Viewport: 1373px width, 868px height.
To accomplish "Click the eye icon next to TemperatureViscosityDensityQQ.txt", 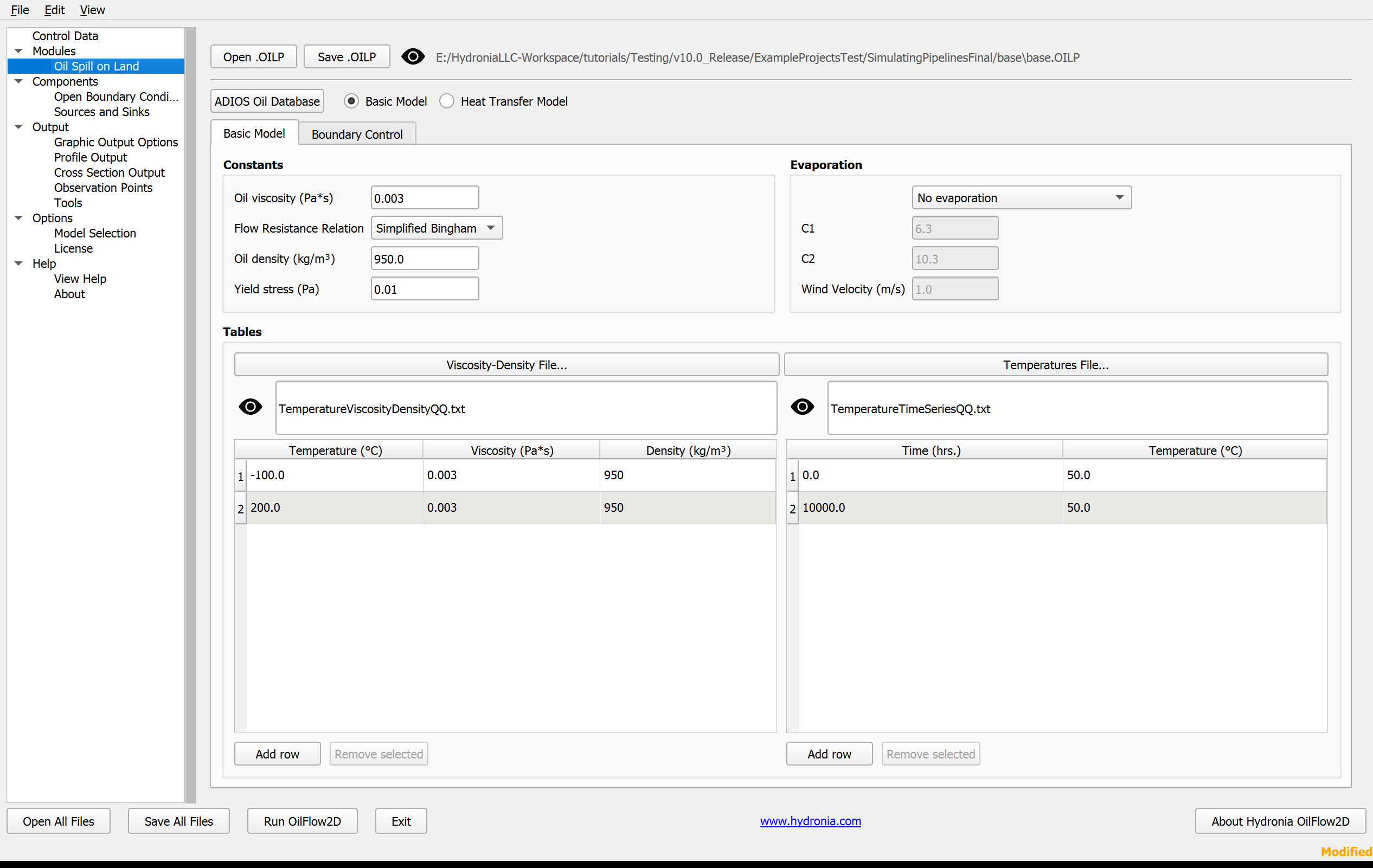I will click(x=251, y=407).
